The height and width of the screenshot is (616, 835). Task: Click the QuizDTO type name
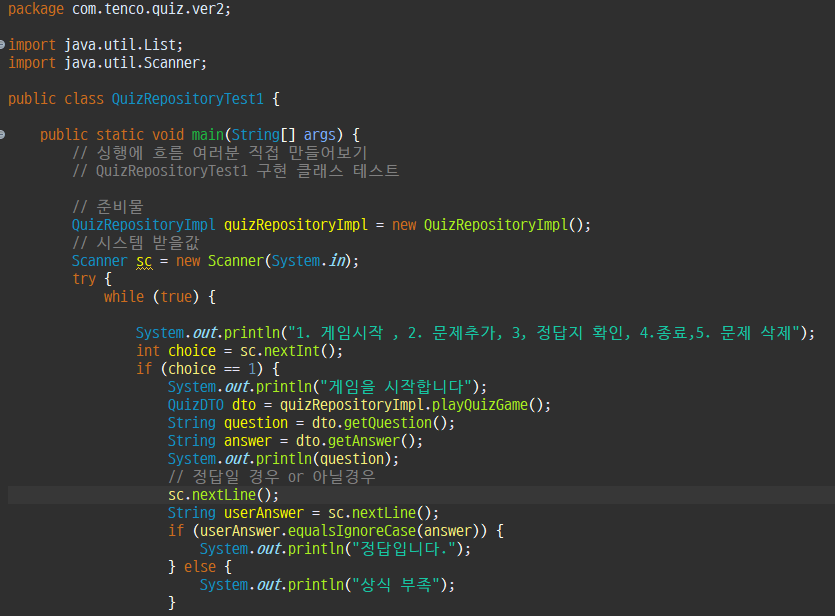[x=195, y=405]
